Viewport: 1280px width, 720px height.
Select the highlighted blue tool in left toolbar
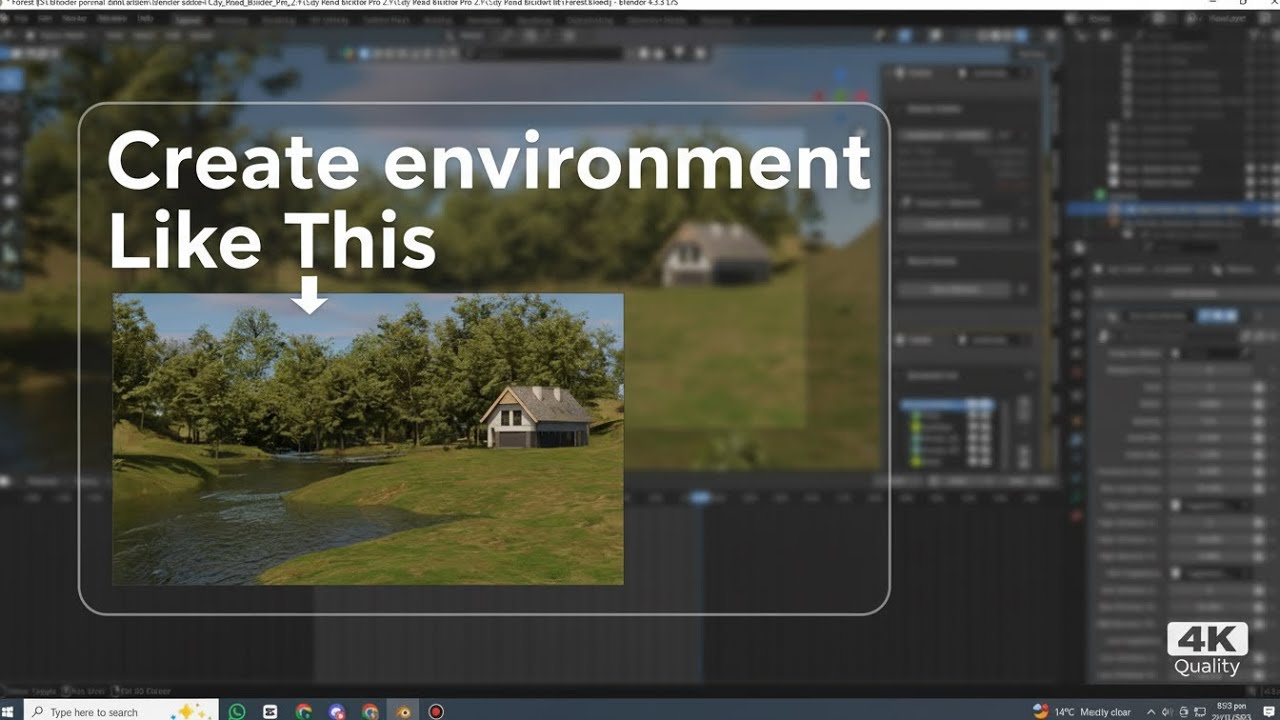(12, 80)
